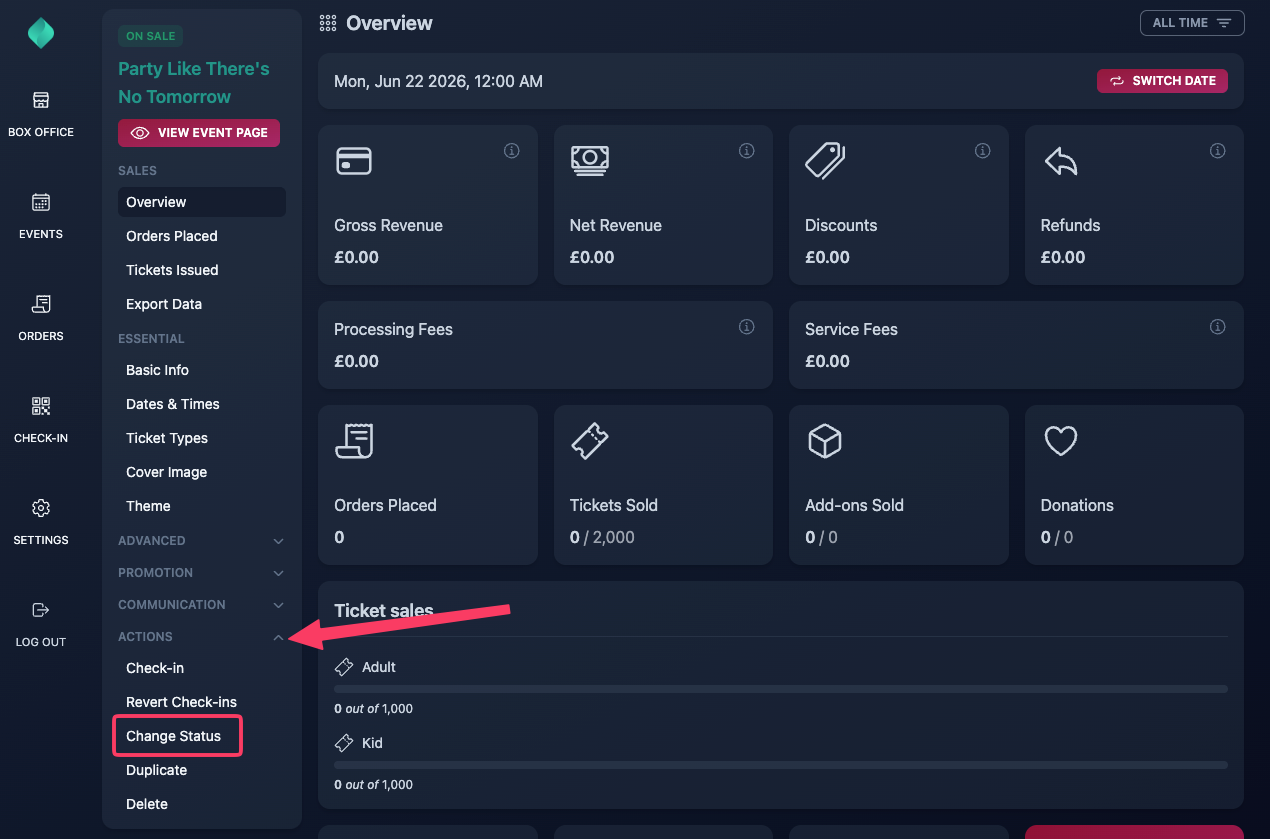Viewport: 1270px width, 839px height.
Task: Open Orders receipt icon in sidebar
Action: coord(41,304)
